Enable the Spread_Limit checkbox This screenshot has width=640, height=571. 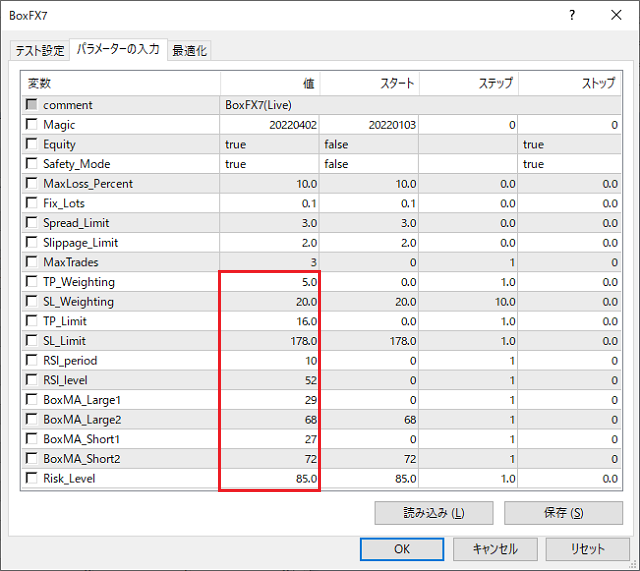point(31,222)
